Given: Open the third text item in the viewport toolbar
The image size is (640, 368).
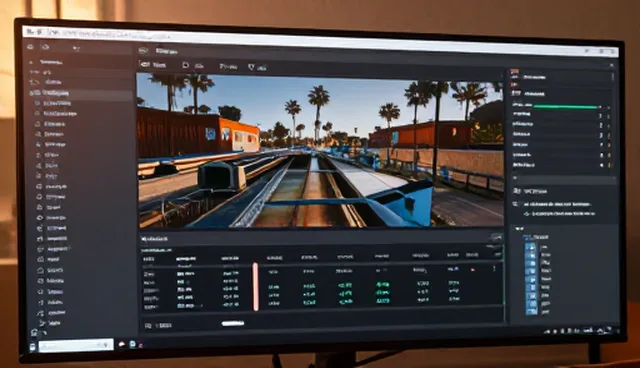Looking at the screenshot, I should [228, 67].
